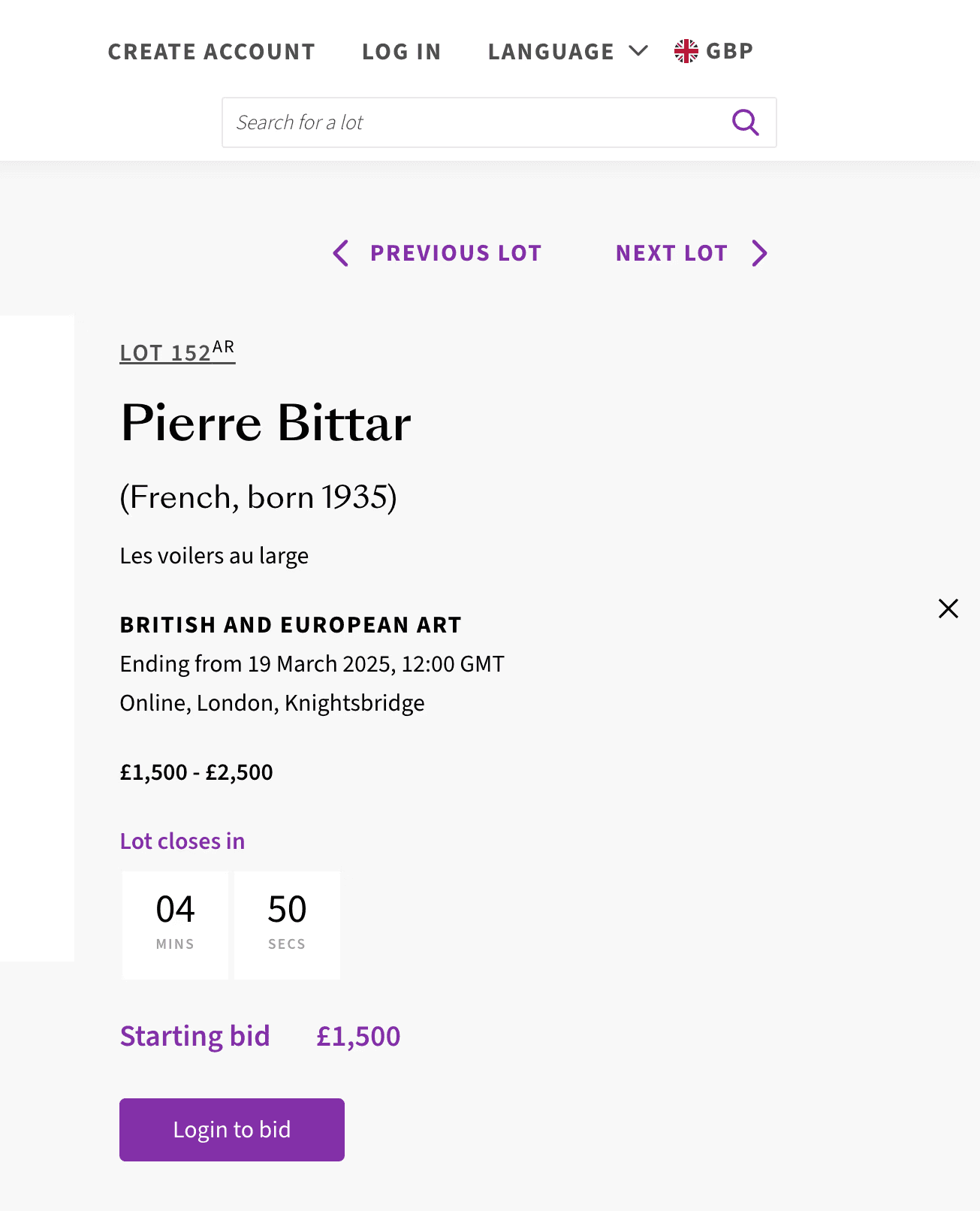Go to Previous Lot
The height and width of the screenshot is (1211, 980).
pos(455,253)
